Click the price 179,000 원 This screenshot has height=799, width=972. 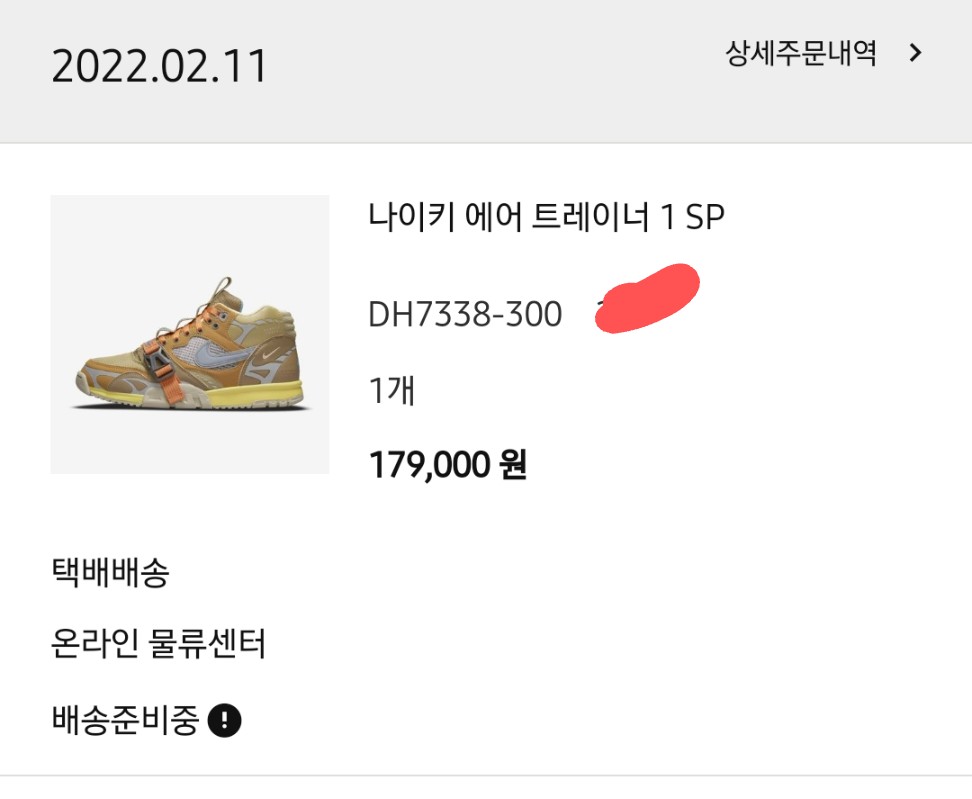click(x=448, y=464)
